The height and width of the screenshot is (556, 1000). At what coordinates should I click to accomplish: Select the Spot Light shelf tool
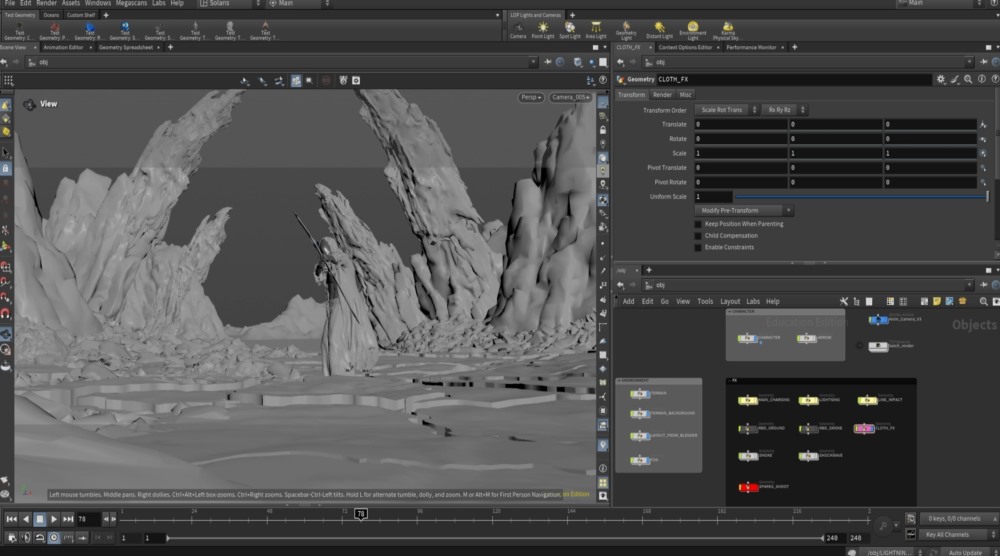tap(570, 30)
